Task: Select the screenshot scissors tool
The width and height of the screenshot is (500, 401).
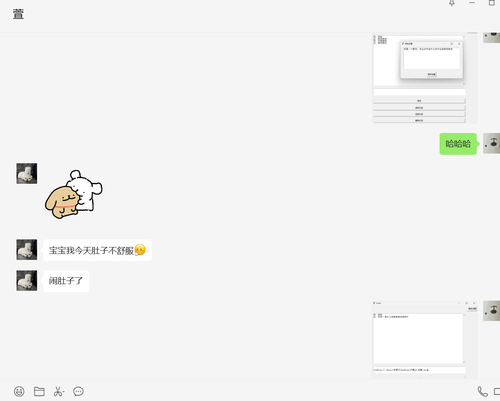Action: [x=58, y=391]
